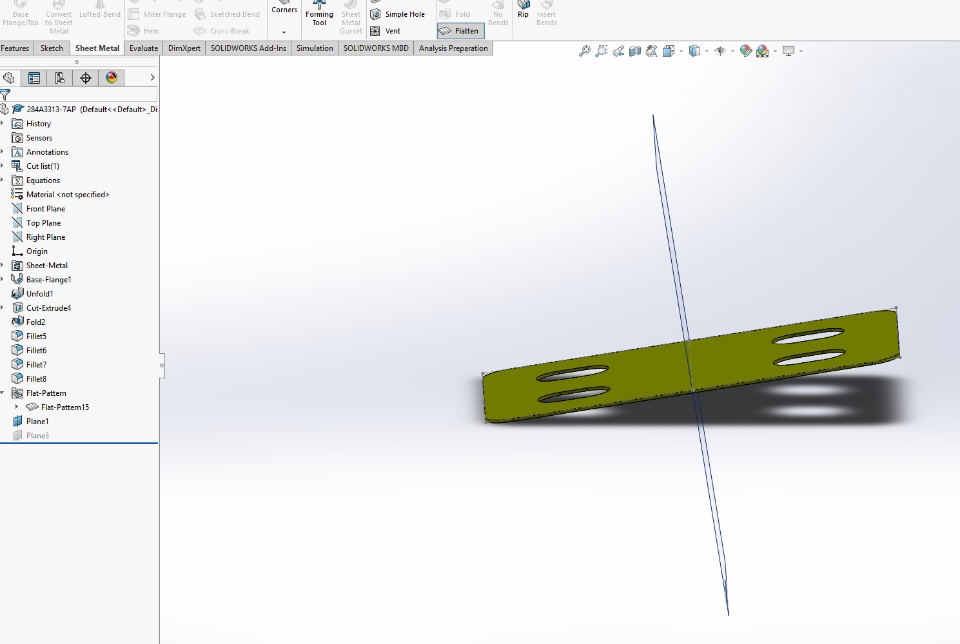Open the Display Style dropdown arrow

(x=707, y=51)
